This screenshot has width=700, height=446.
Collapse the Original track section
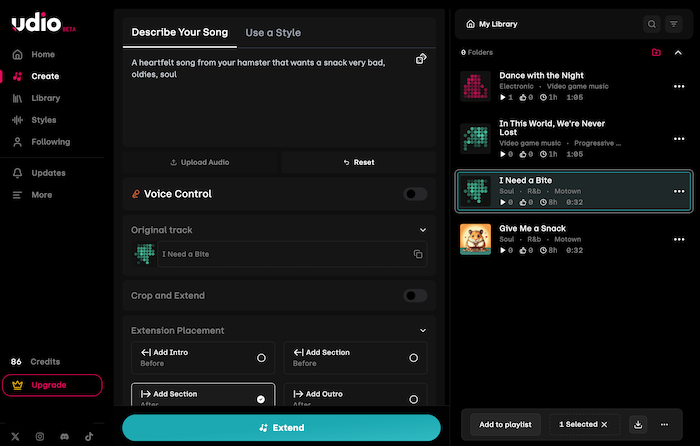(x=423, y=230)
